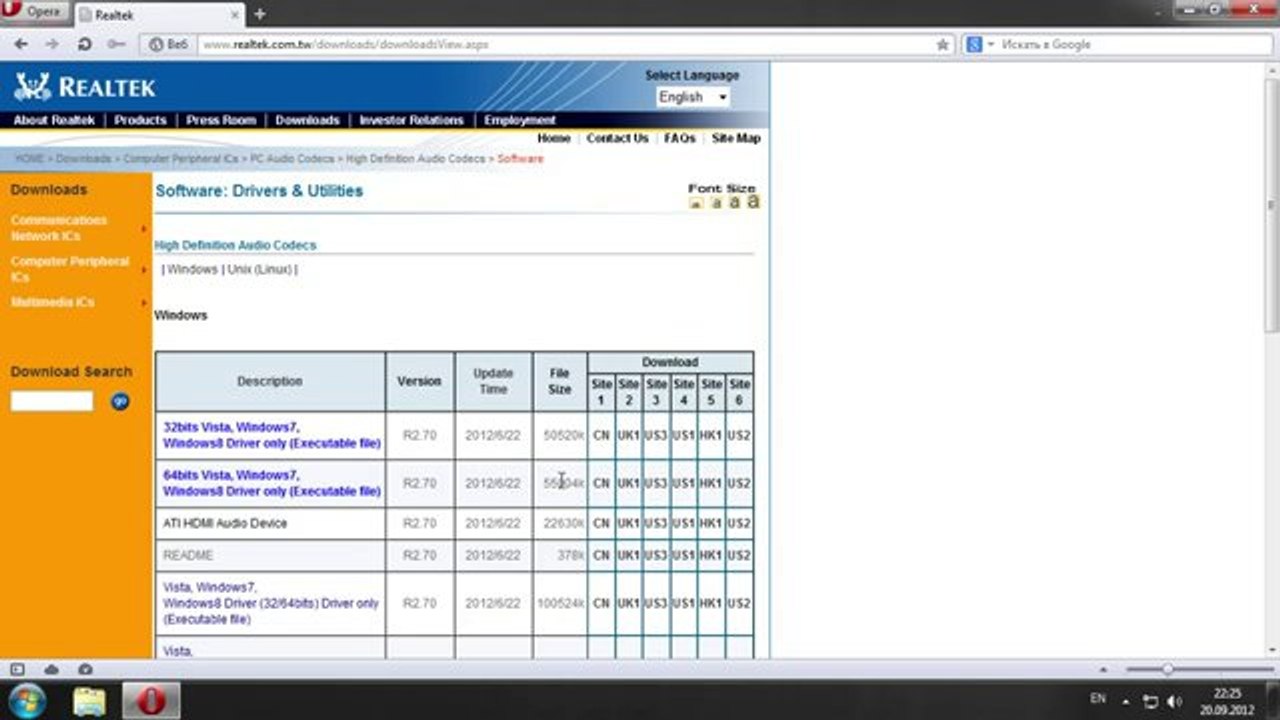Image resolution: width=1280 pixels, height=720 pixels.
Task: Click the Download Search go button
Action: click(x=120, y=401)
